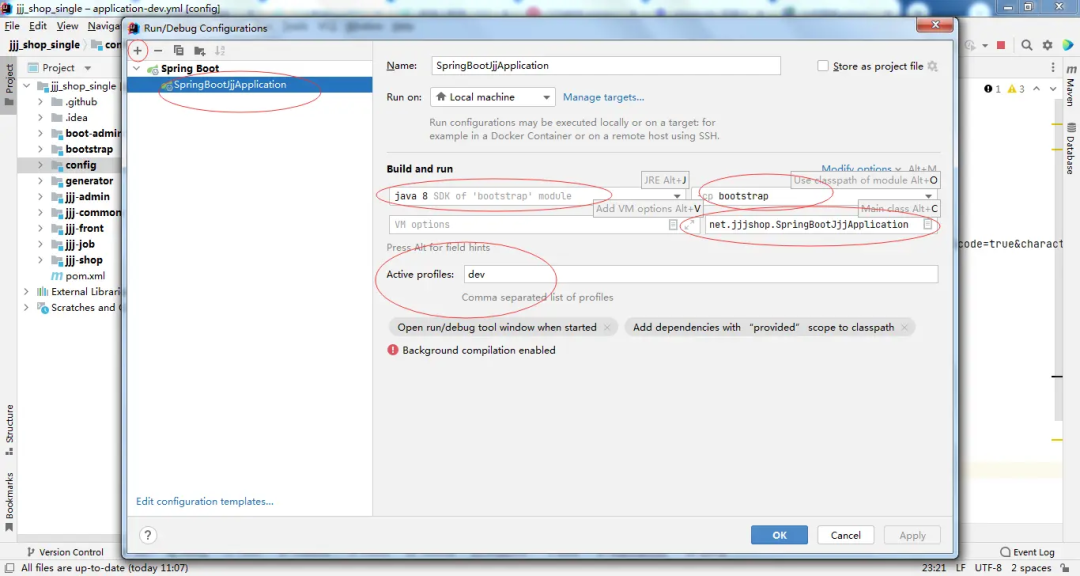The image size is (1080, 576).
Task: Open the Structure tool window
Action: point(10,429)
